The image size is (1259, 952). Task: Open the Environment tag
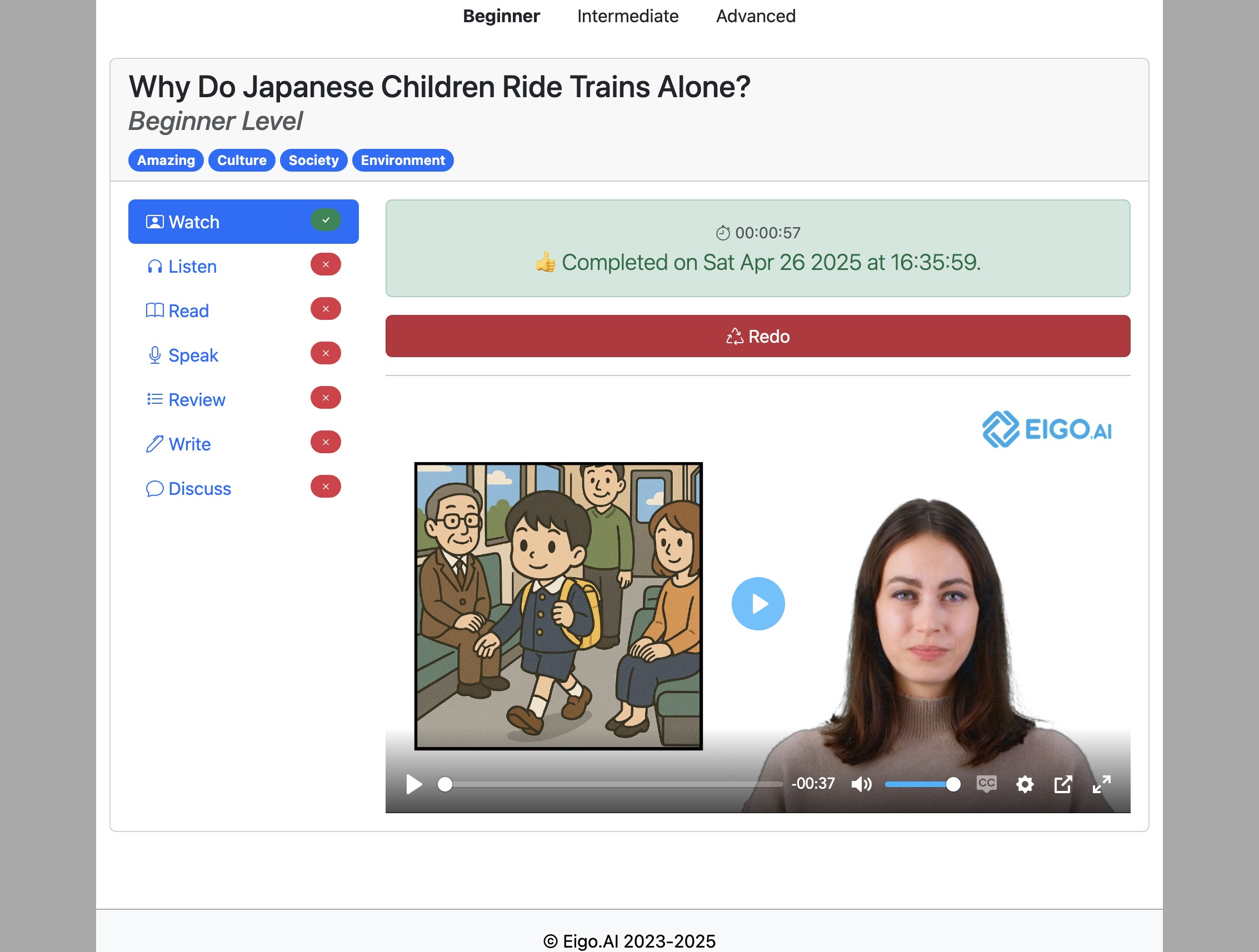pyautogui.click(x=402, y=160)
